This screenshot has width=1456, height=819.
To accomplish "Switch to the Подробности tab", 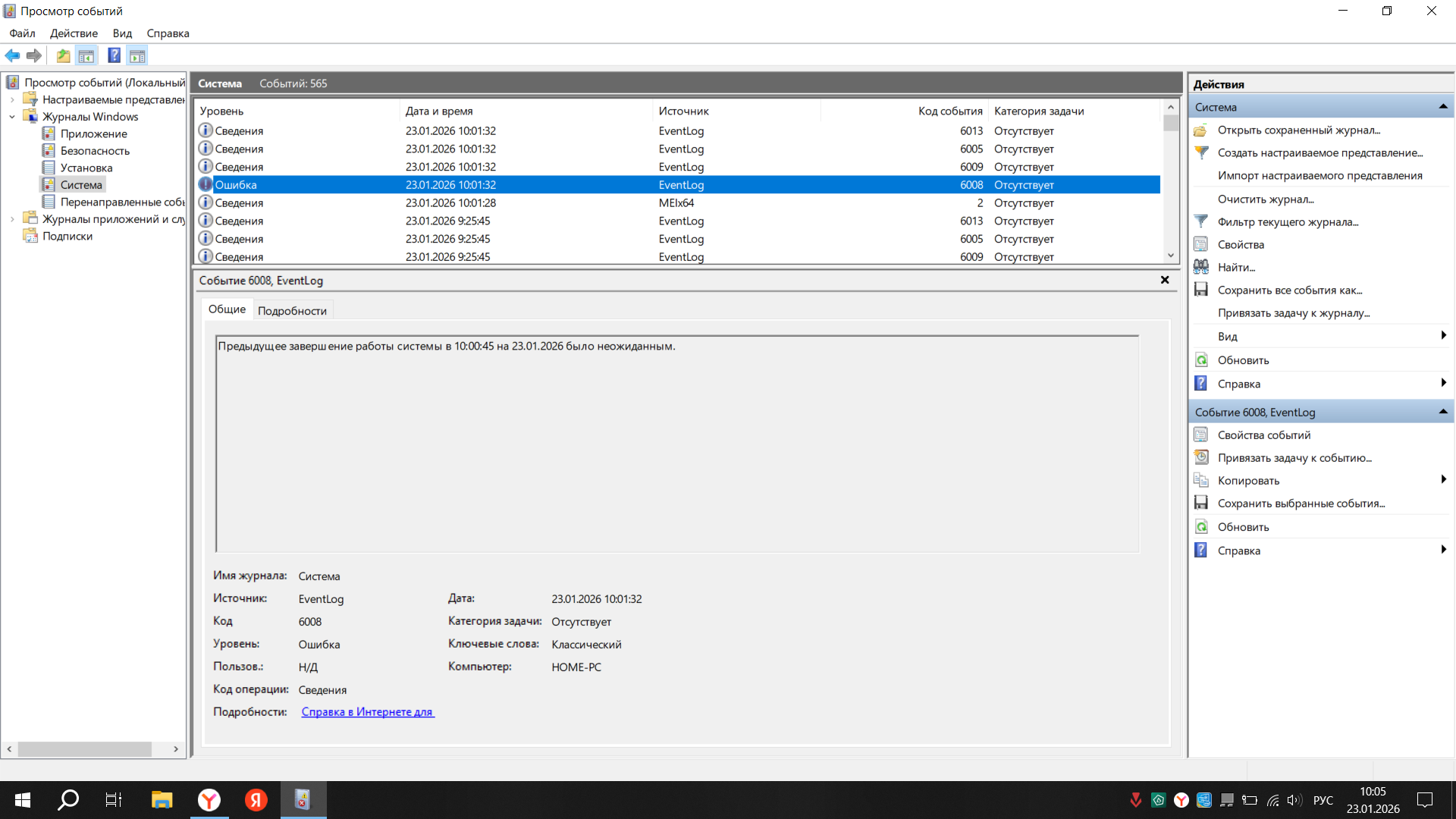I will [x=292, y=310].
